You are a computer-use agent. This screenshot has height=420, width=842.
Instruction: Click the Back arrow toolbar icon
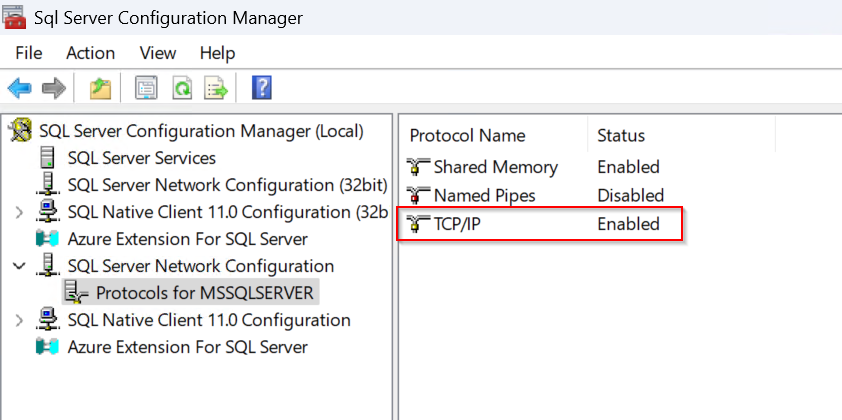coord(19,89)
